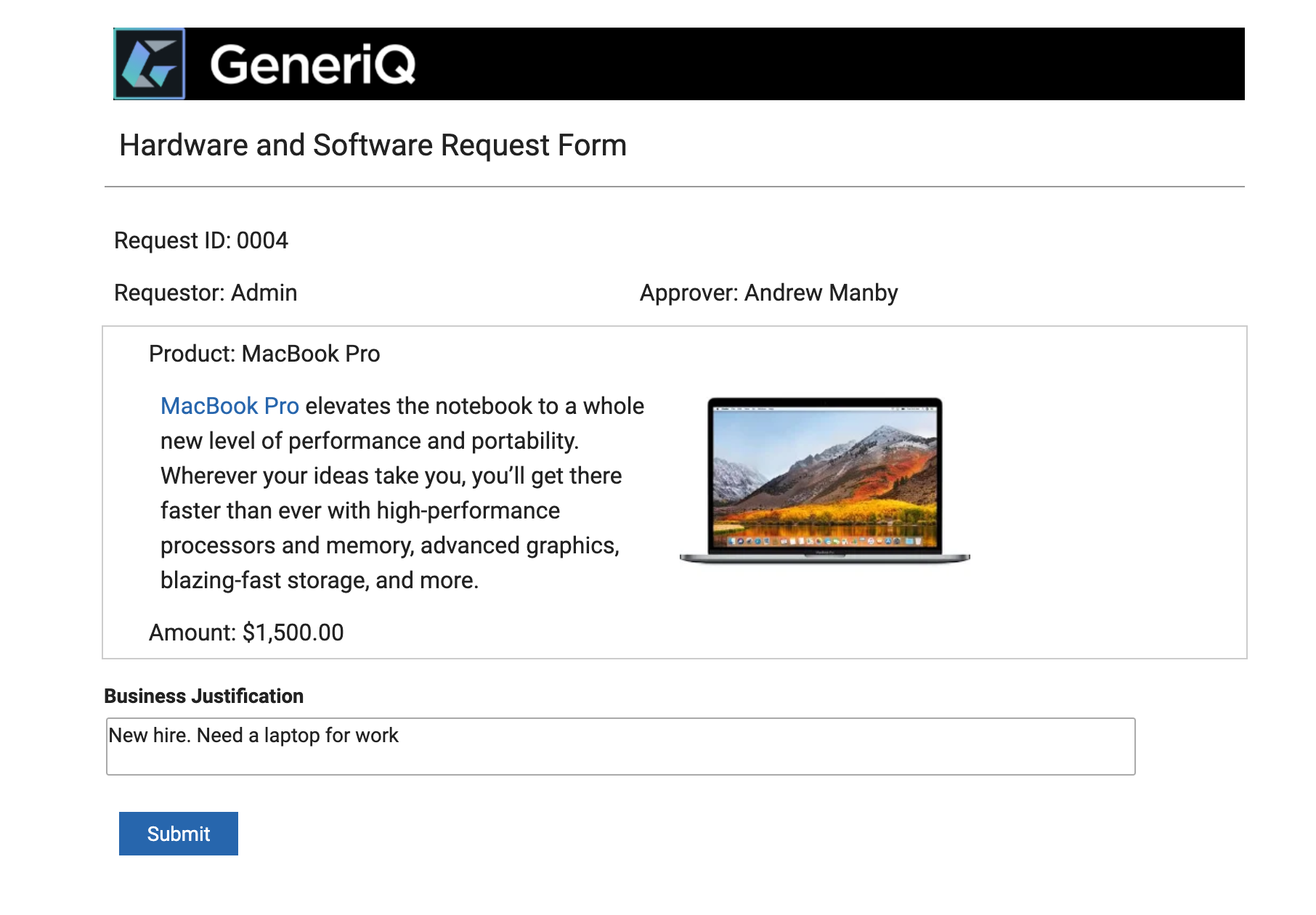Image resolution: width=1316 pixels, height=915 pixels.
Task: Click the Hardware and Software Request Form heading
Action: pyautogui.click(x=373, y=145)
